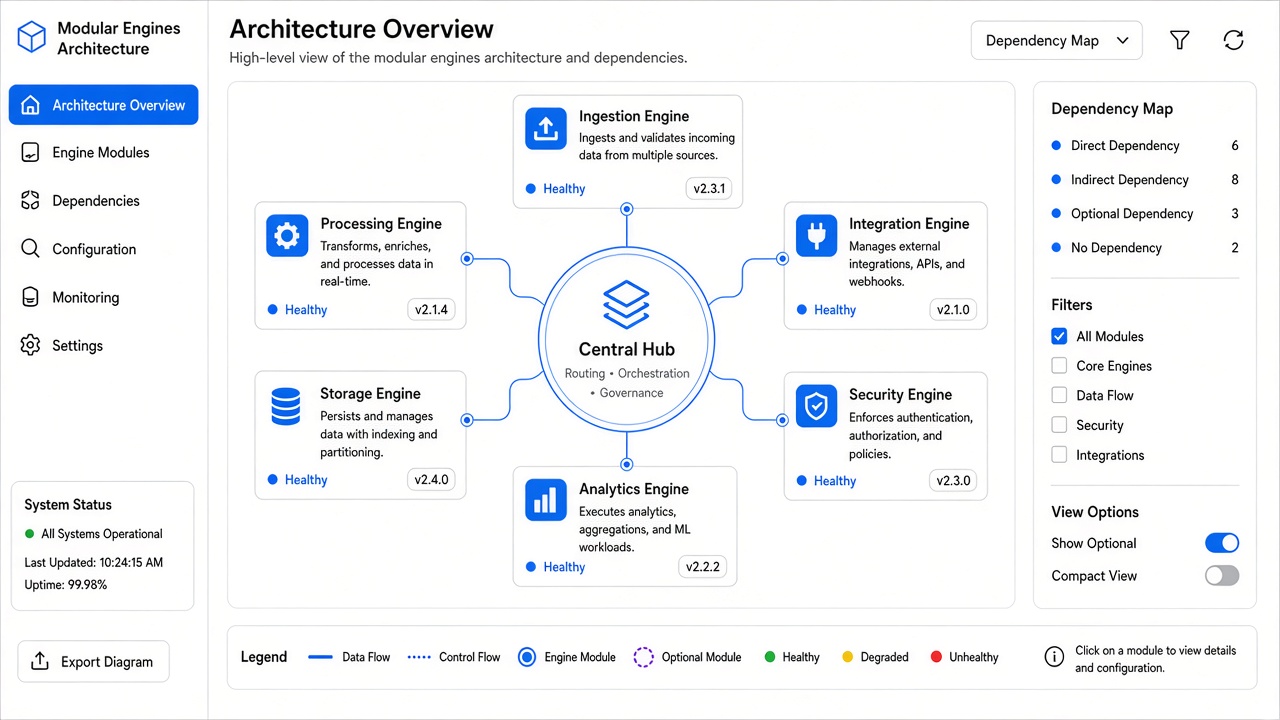Enable the Data Flow filter checkbox
Image resolution: width=1280 pixels, height=720 pixels.
(1059, 395)
